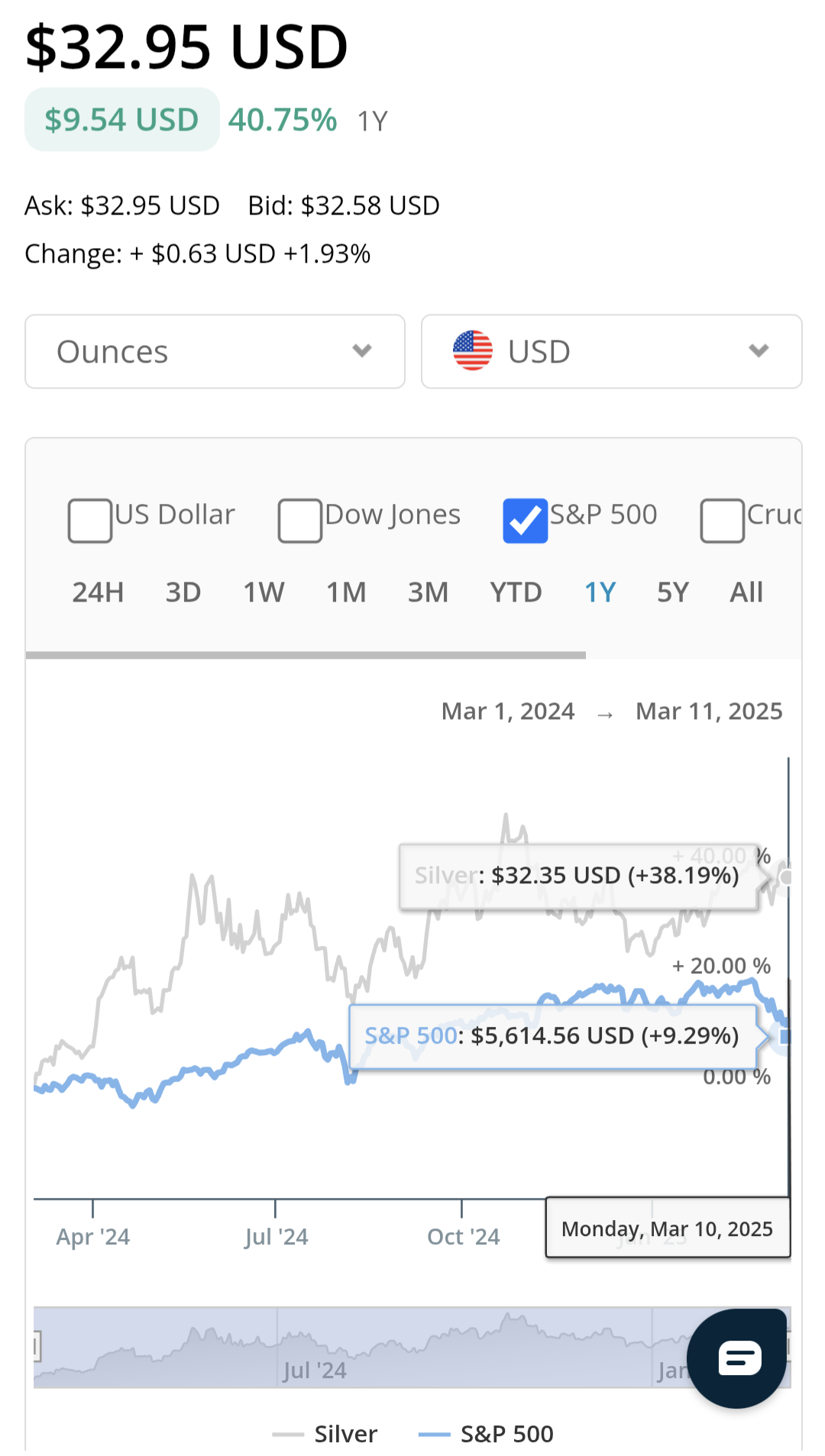This screenshot has height=1456, width=825.
Task: Enable the US Dollar comparison checkbox
Action: 90,521
